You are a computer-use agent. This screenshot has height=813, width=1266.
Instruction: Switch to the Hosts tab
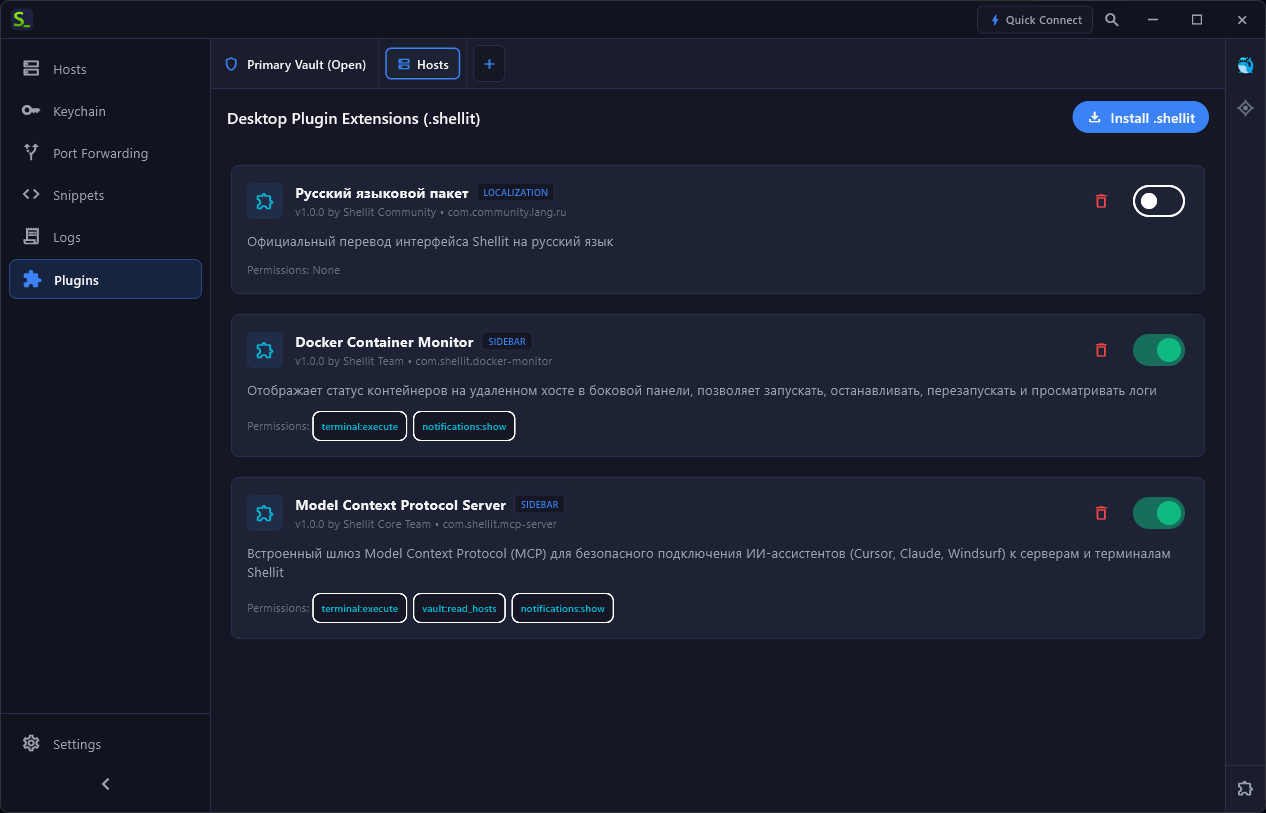click(423, 64)
